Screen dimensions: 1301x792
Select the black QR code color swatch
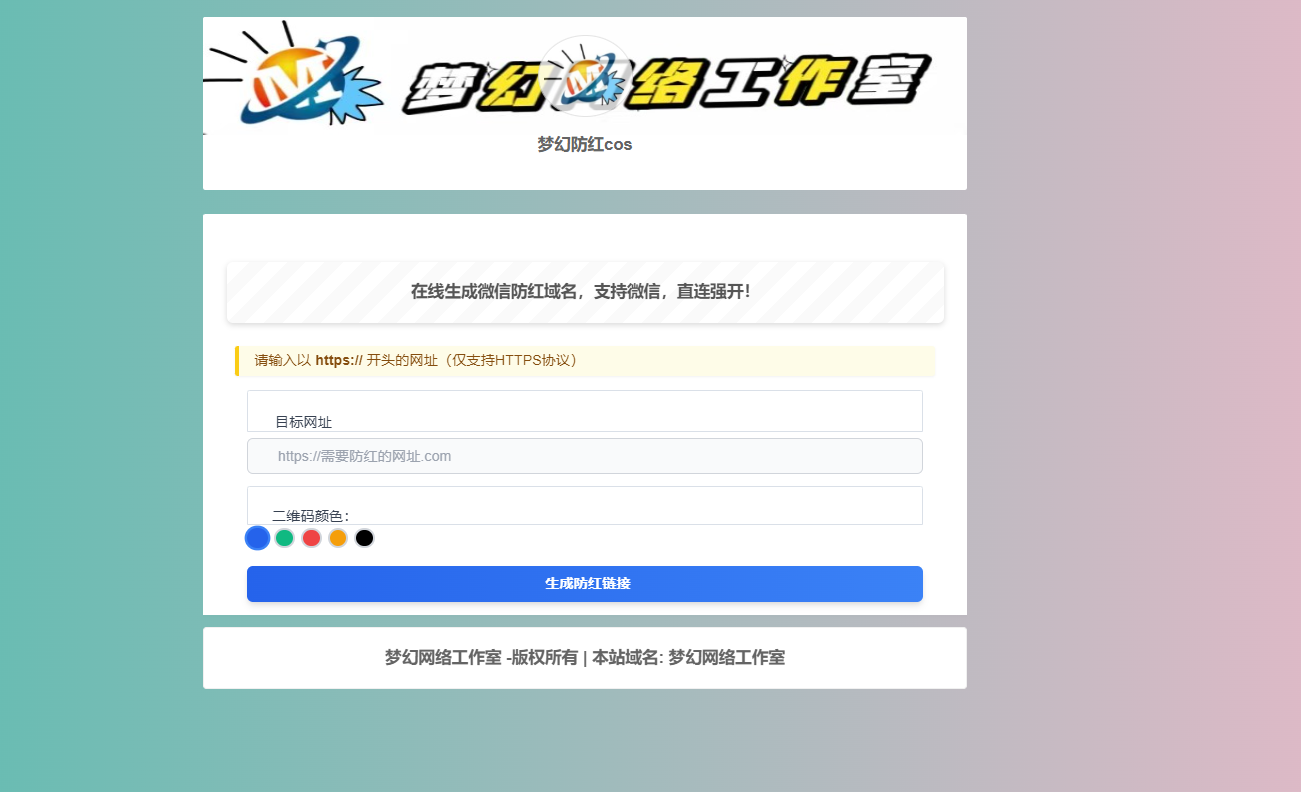[x=364, y=537]
